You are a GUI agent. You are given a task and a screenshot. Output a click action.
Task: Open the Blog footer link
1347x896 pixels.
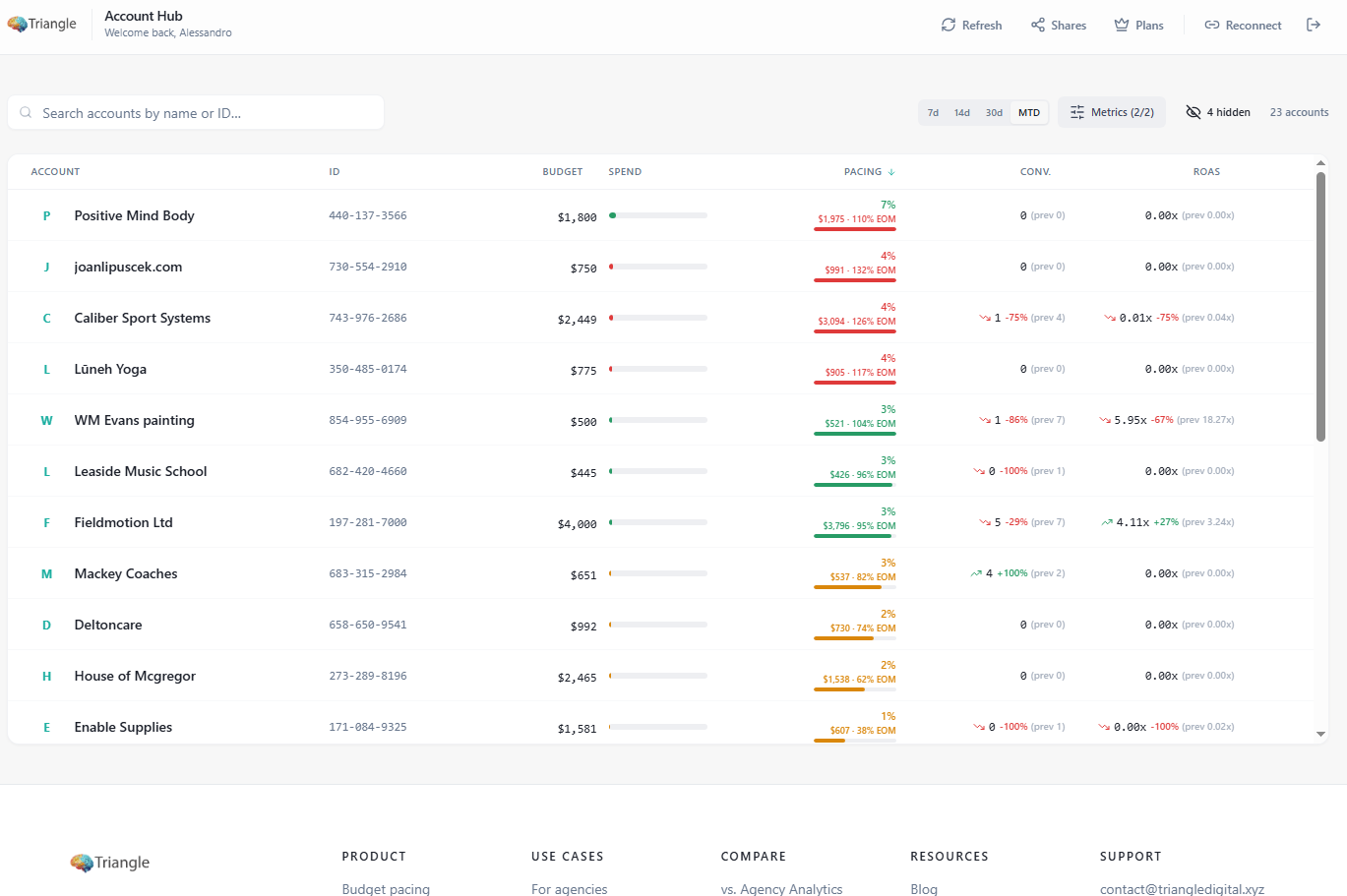click(x=924, y=889)
